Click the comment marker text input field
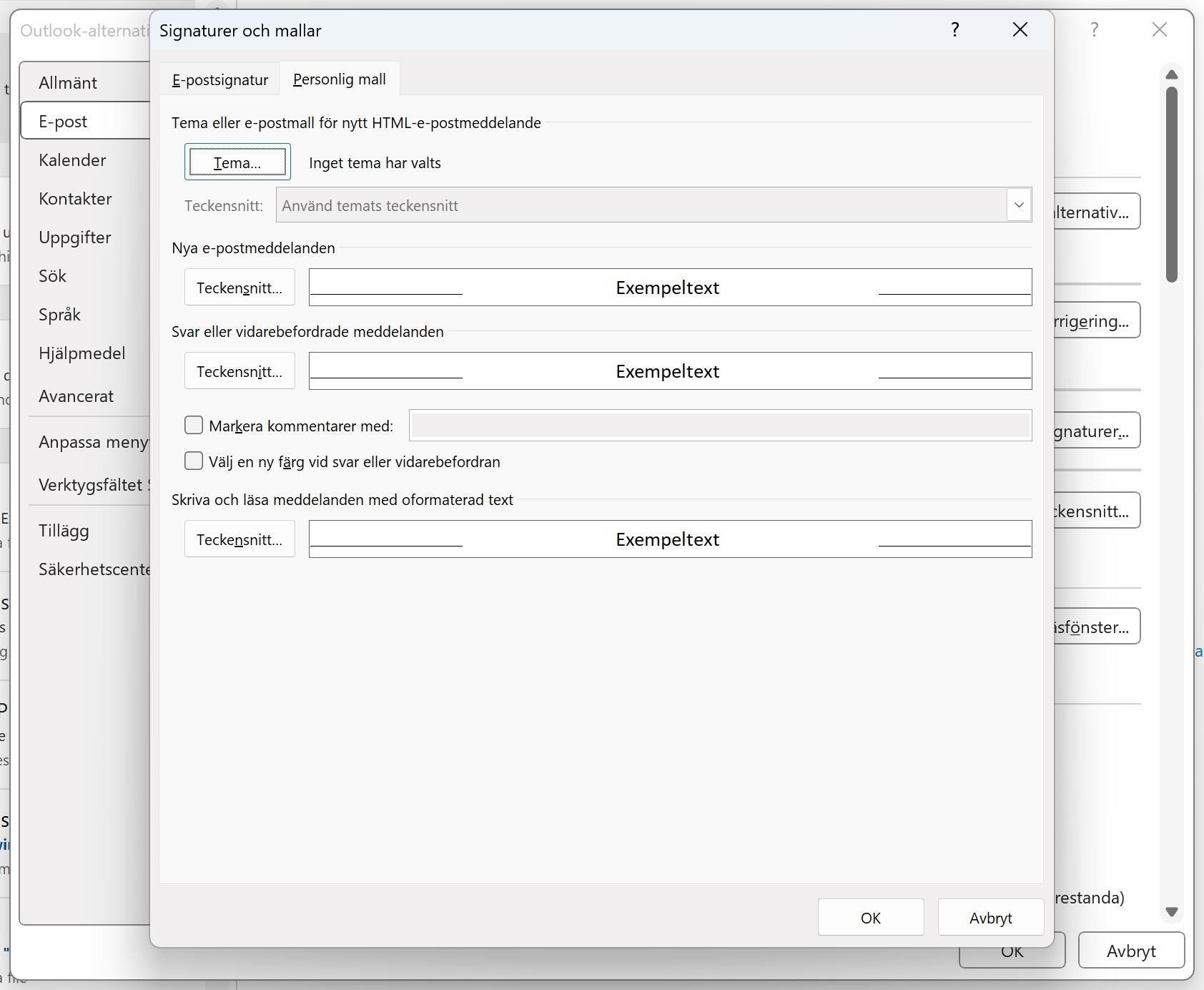Viewport: 1204px width, 990px height. click(719, 425)
